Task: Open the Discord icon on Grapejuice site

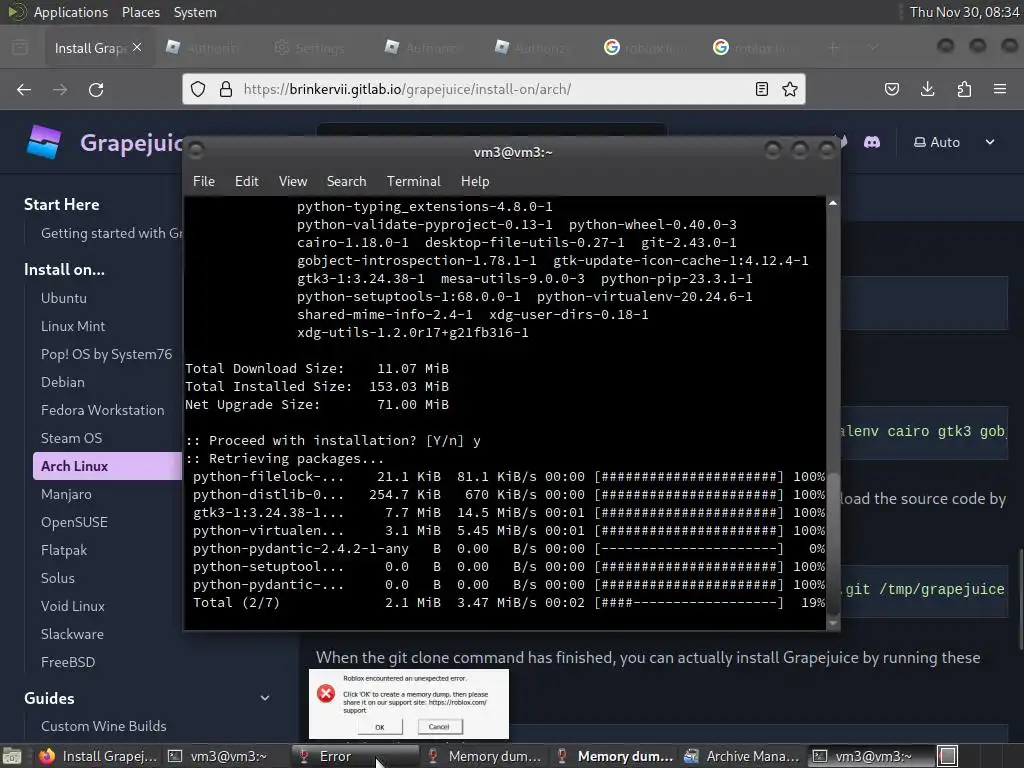Action: [872, 142]
